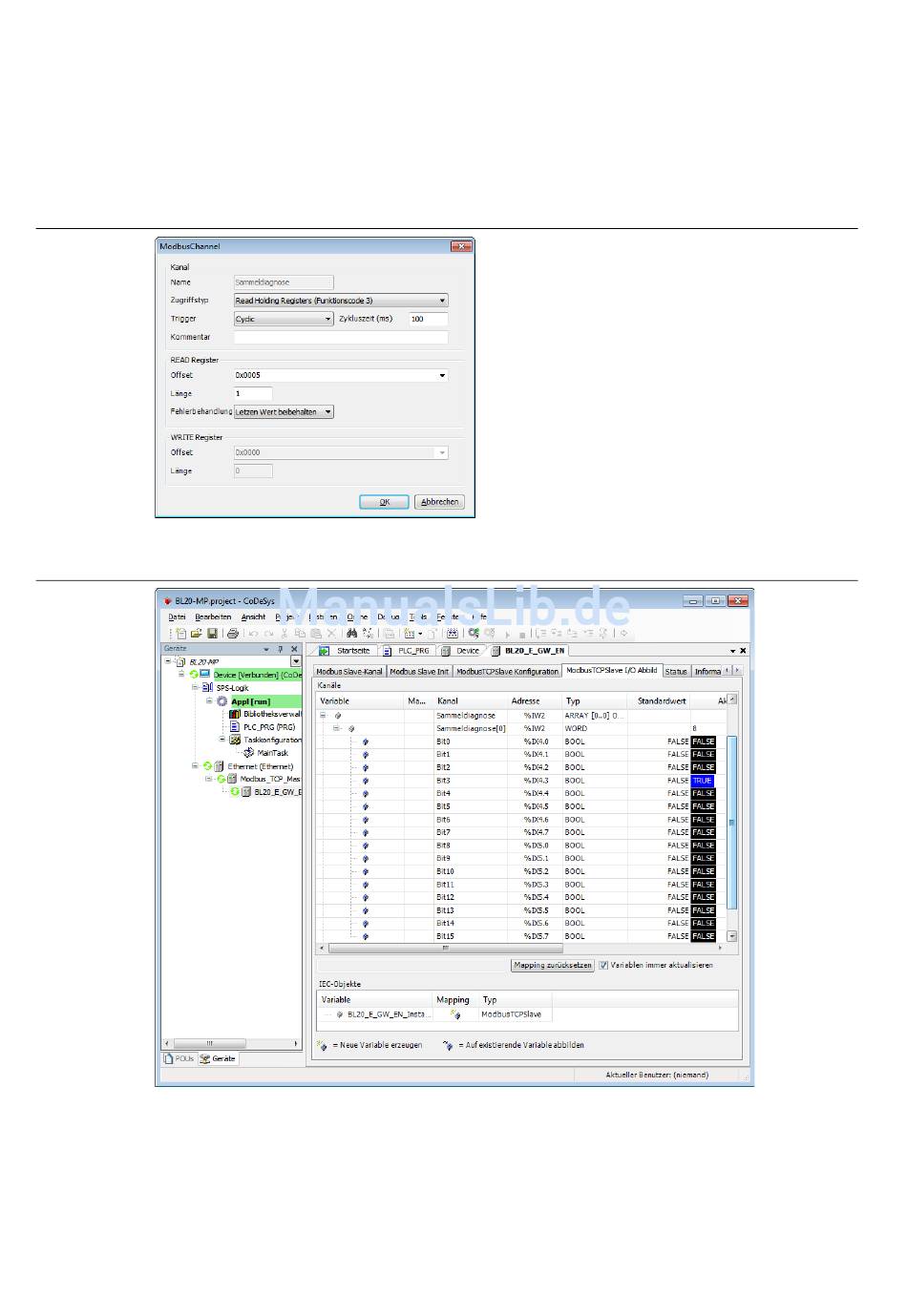Switch to the POUs bottom tab
The image size is (907, 1316).
[x=179, y=1058]
